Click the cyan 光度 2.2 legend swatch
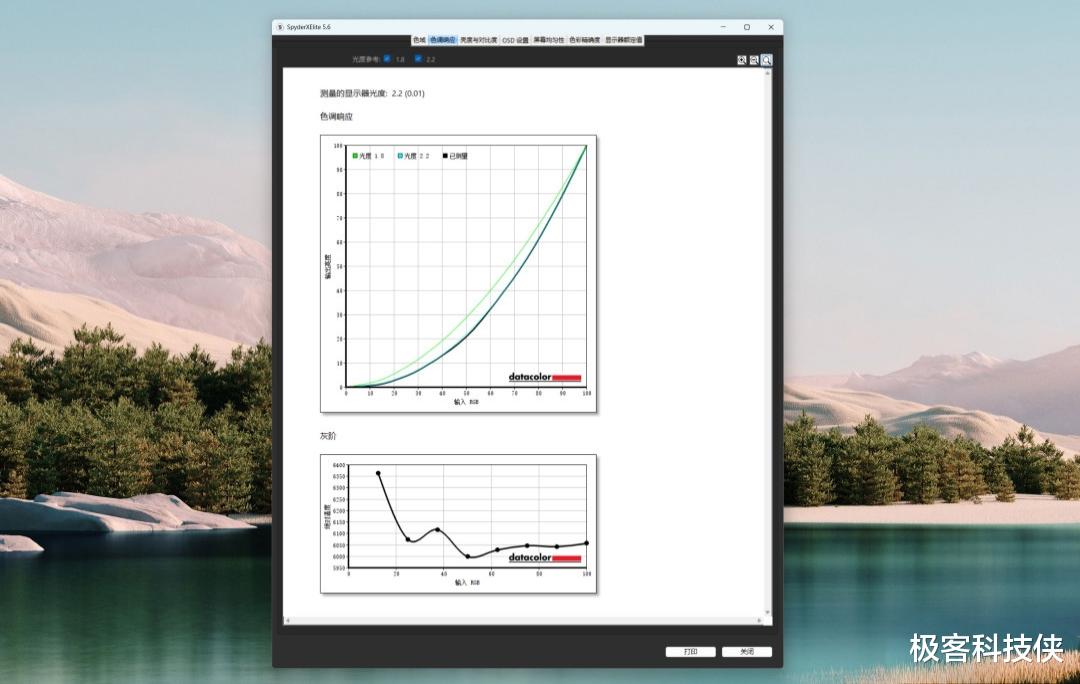1080x684 pixels. point(400,156)
